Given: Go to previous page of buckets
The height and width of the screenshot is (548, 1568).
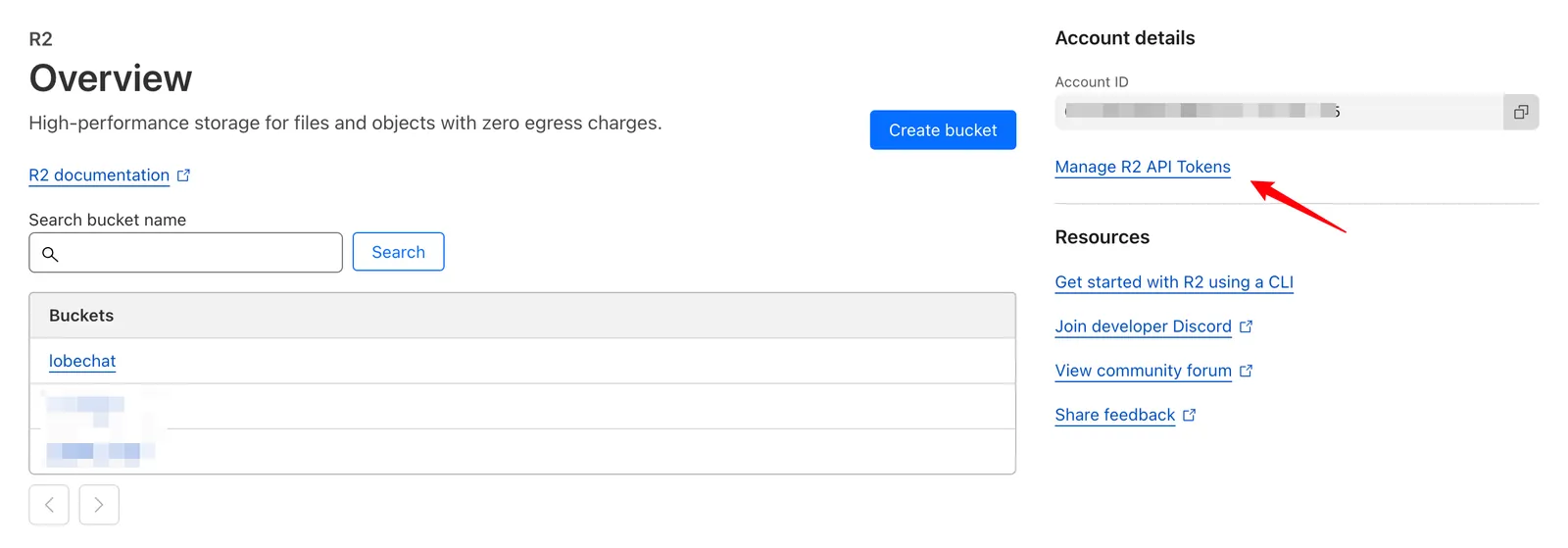Looking at the screenshot, I should 49,505.
